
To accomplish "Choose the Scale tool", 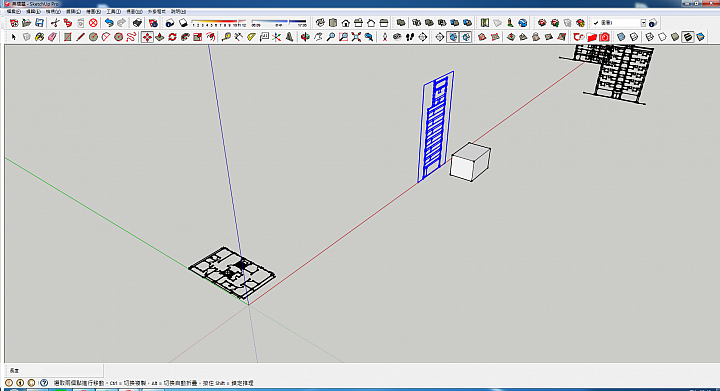I will [x=198, y=37].
